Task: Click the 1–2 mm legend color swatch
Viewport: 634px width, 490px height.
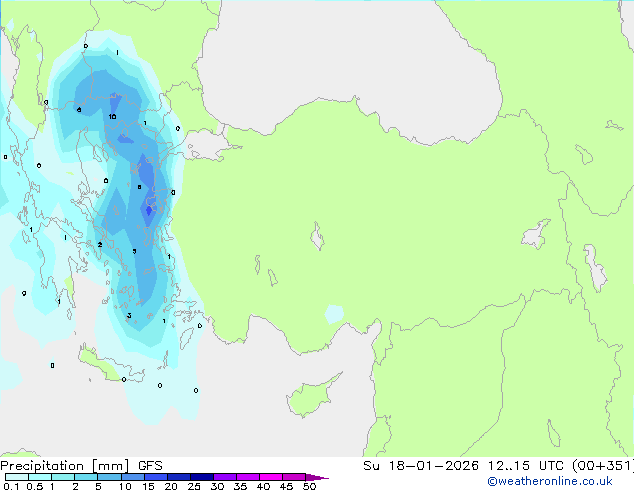Action: (x=63, y=477)
